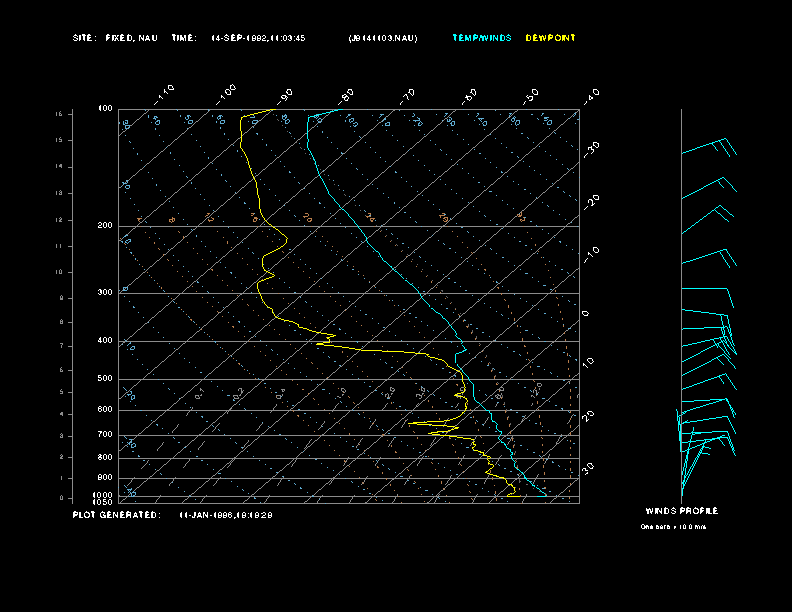
Task: Click the 1000 pressure level label
Action: (104, 494)
